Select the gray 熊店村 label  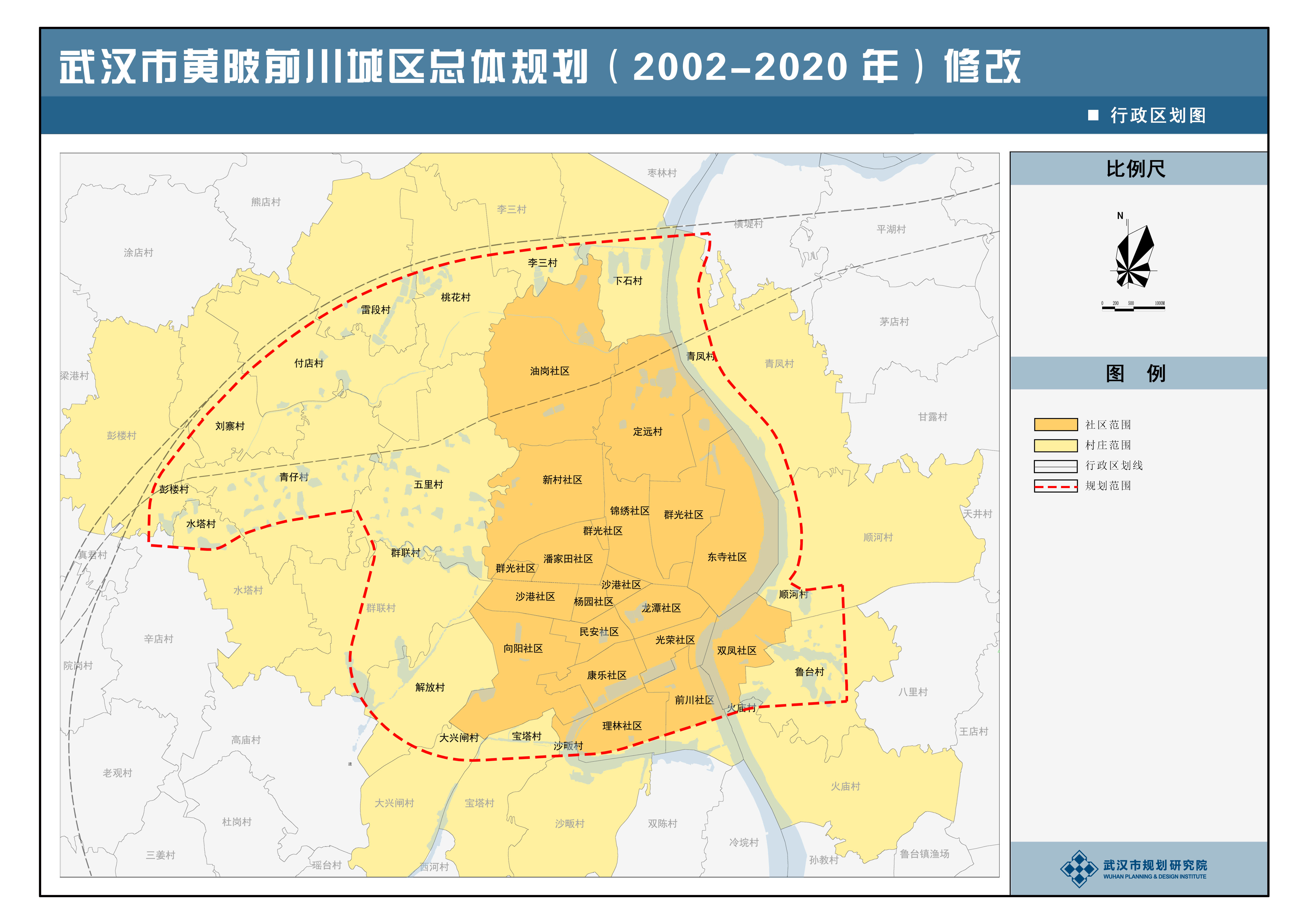pyautogui.click(x=266, y=202)
